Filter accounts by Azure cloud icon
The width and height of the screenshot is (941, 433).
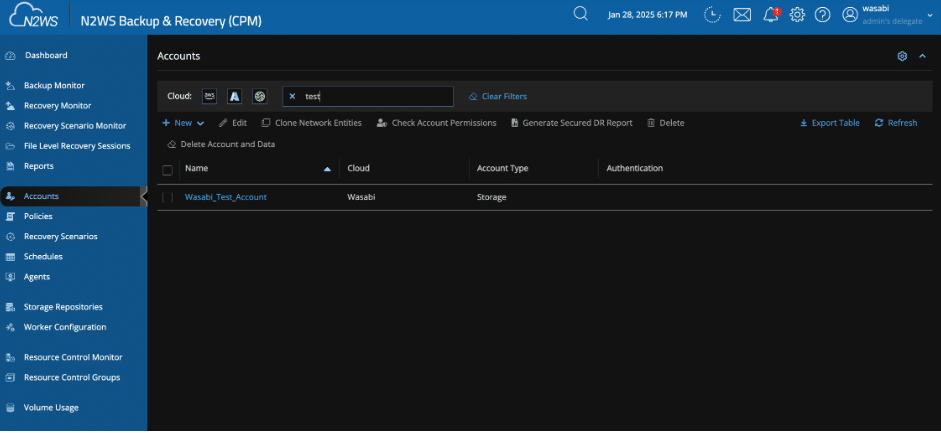coord(235,96)
